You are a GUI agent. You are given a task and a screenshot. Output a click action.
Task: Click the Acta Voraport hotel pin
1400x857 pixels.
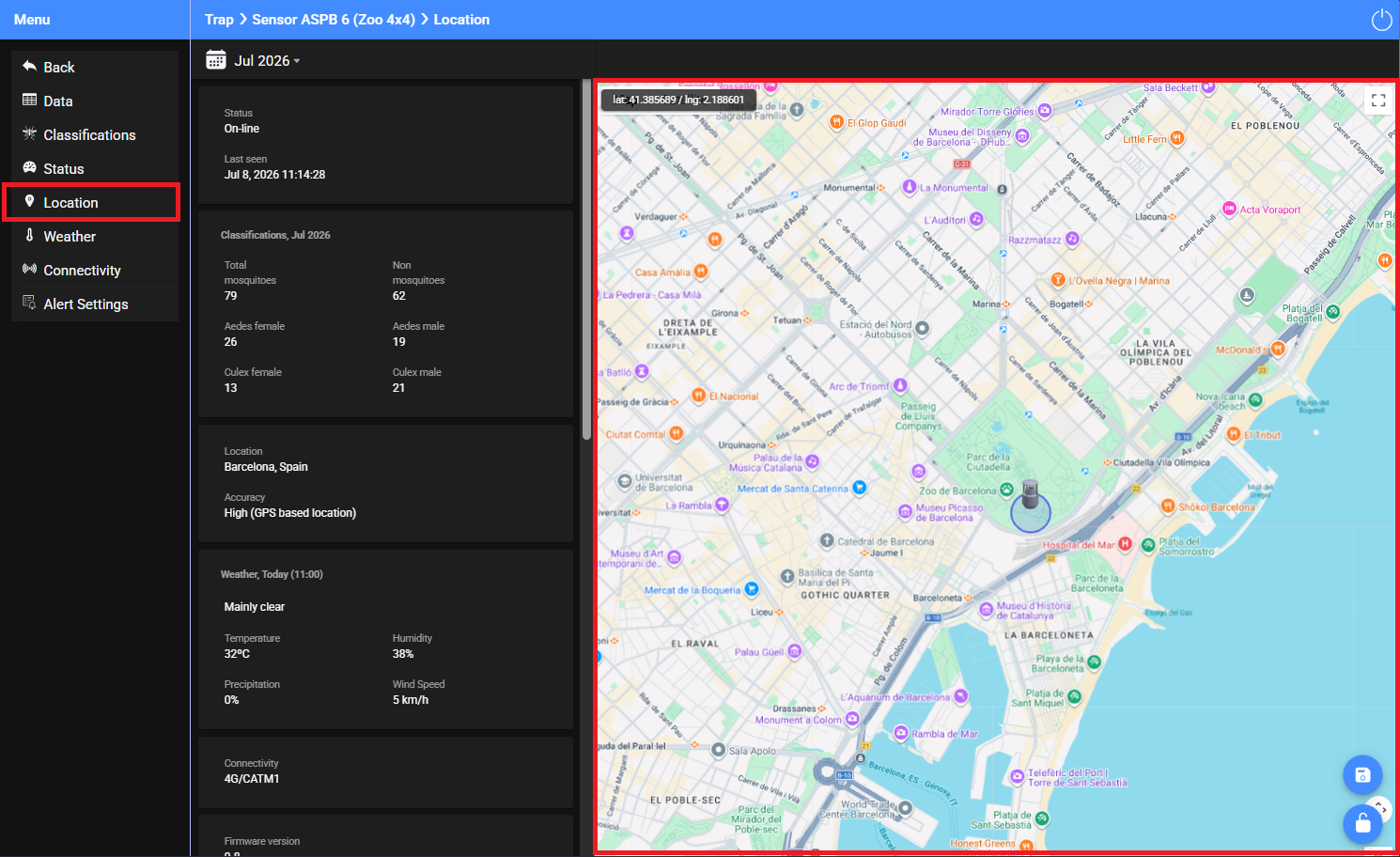(x=1229, y=209)
